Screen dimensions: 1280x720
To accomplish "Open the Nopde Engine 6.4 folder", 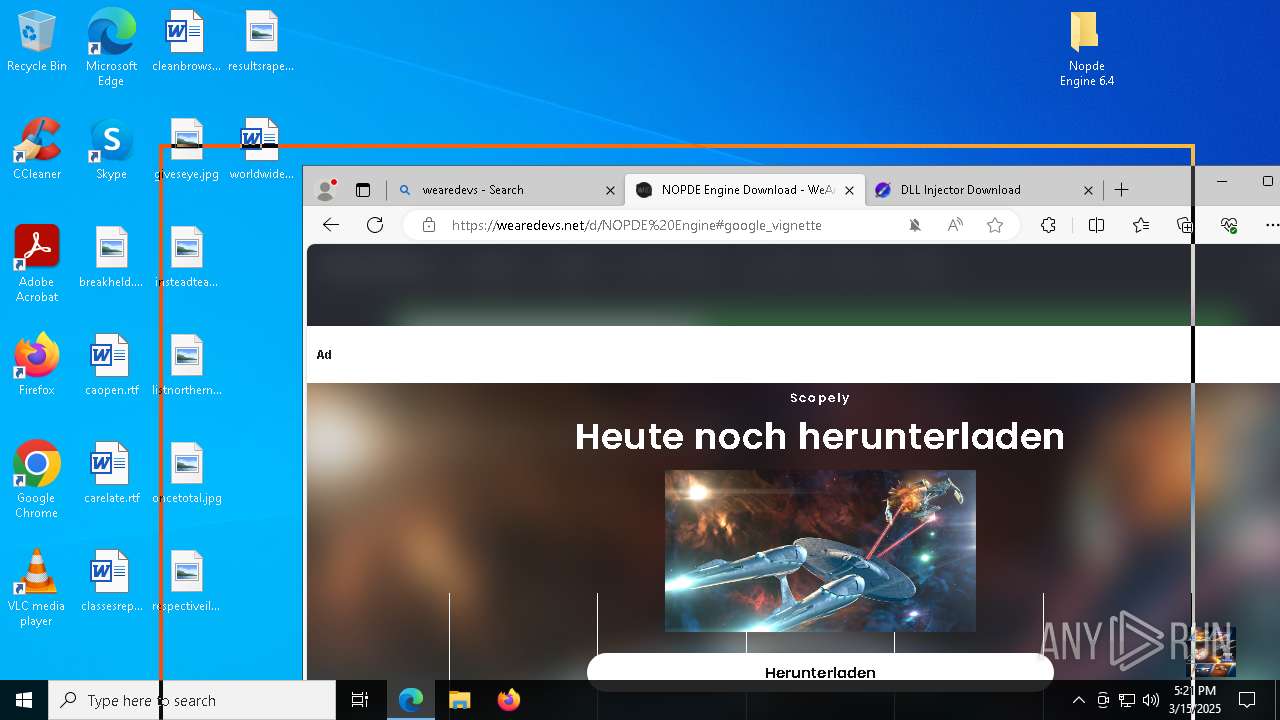I will point(1086,49).
